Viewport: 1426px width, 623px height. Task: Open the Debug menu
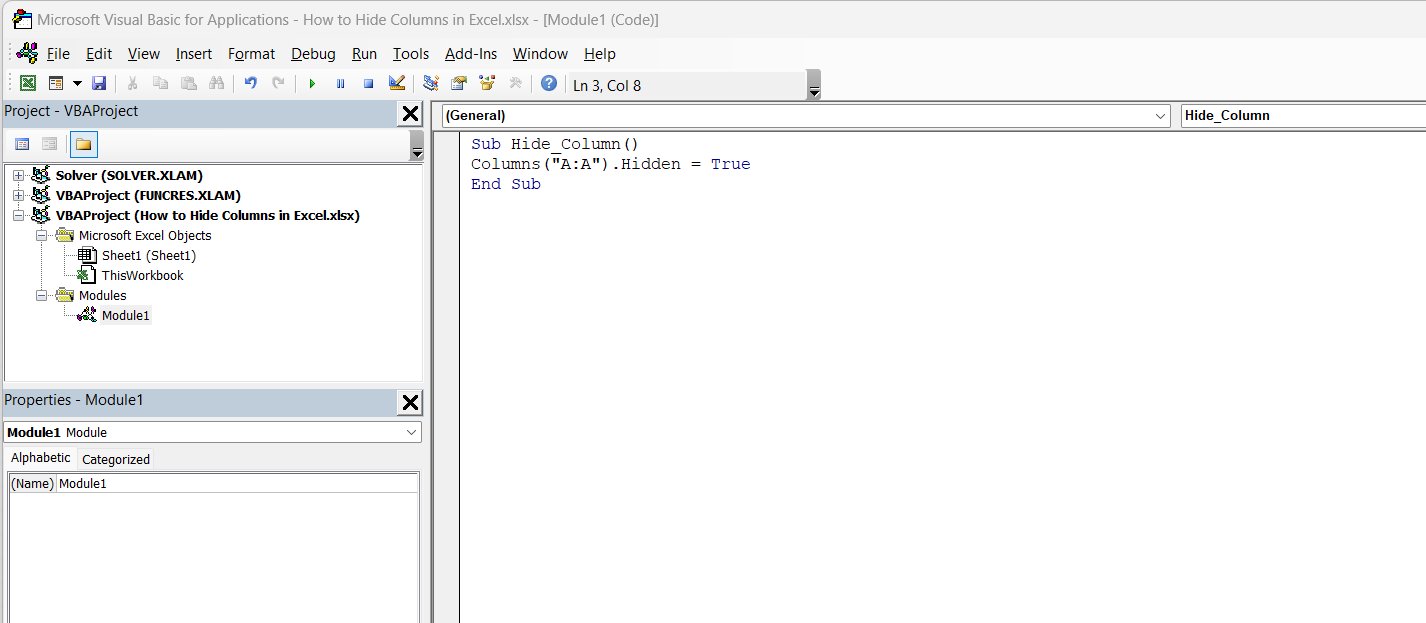pos(314,54)
